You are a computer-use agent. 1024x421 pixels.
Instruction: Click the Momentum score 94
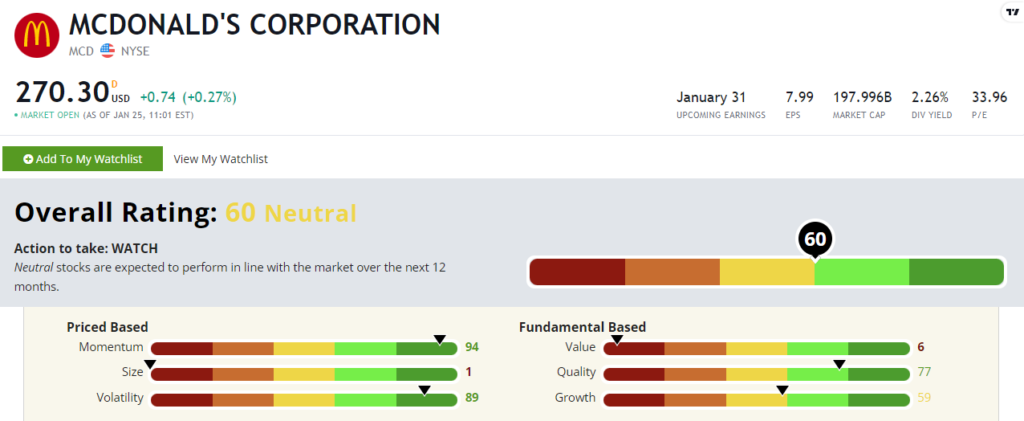[x=472, y=347]
